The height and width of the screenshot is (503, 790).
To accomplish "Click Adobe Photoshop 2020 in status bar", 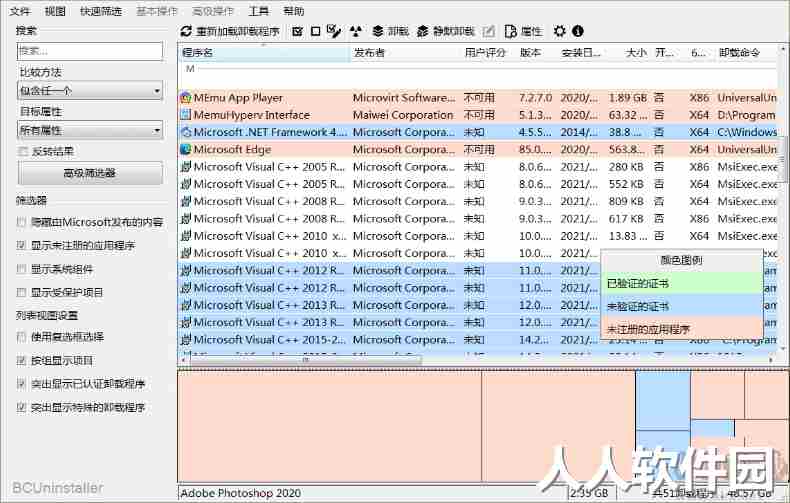I will pyautogui.click(x=241, y=493).
